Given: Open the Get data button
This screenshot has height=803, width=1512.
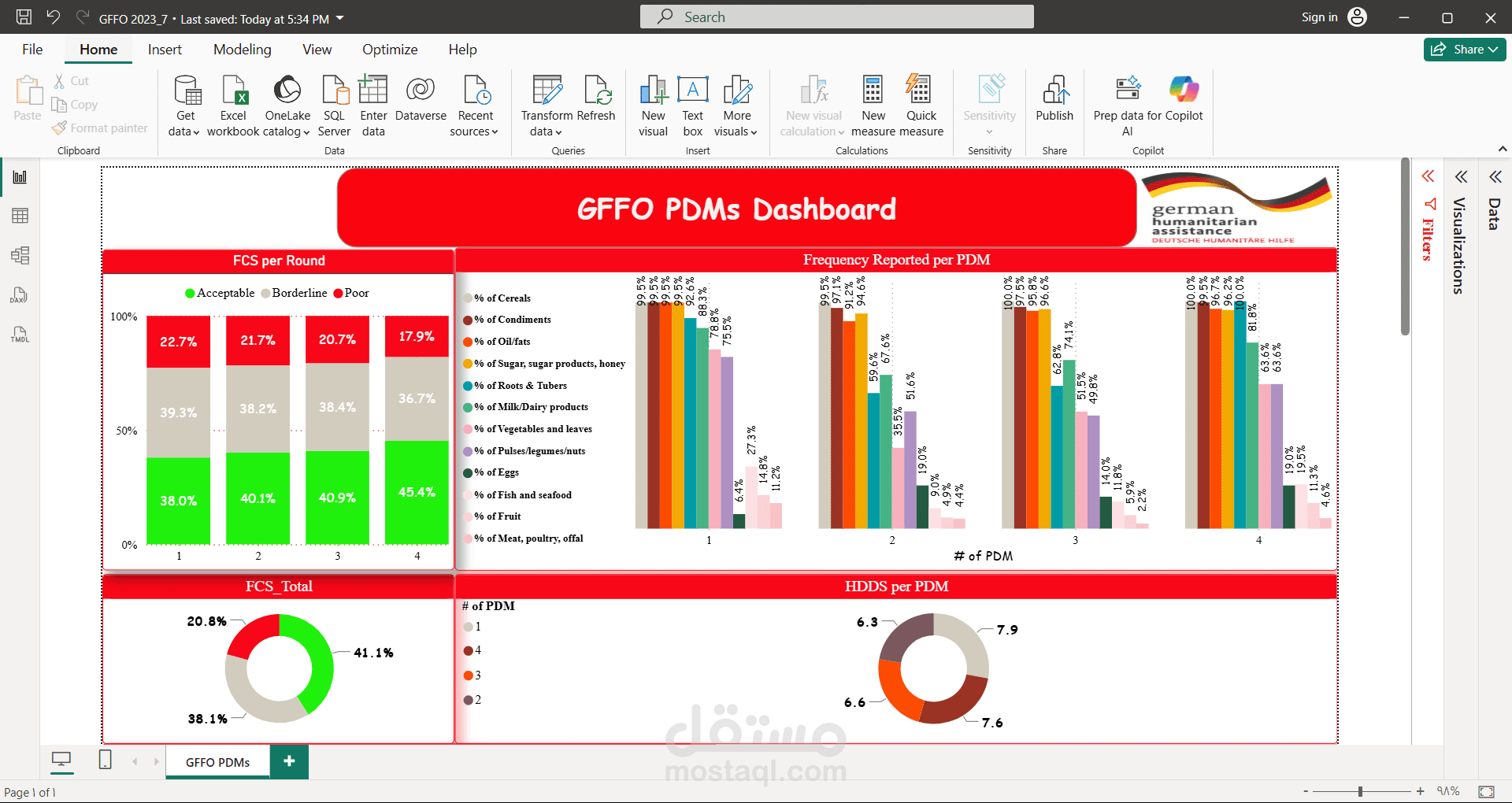Looking at the screenshot, I should 186,106.
